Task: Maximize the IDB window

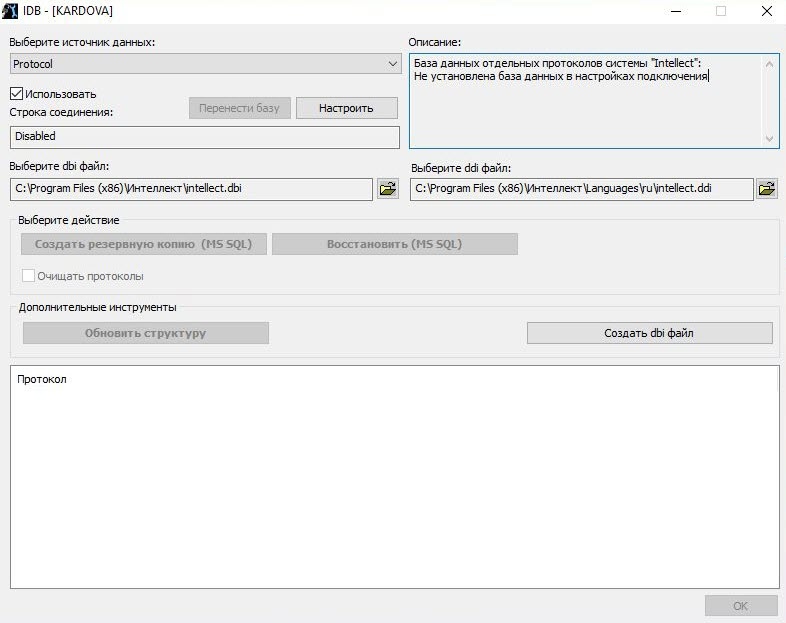Action: [720, 11]
